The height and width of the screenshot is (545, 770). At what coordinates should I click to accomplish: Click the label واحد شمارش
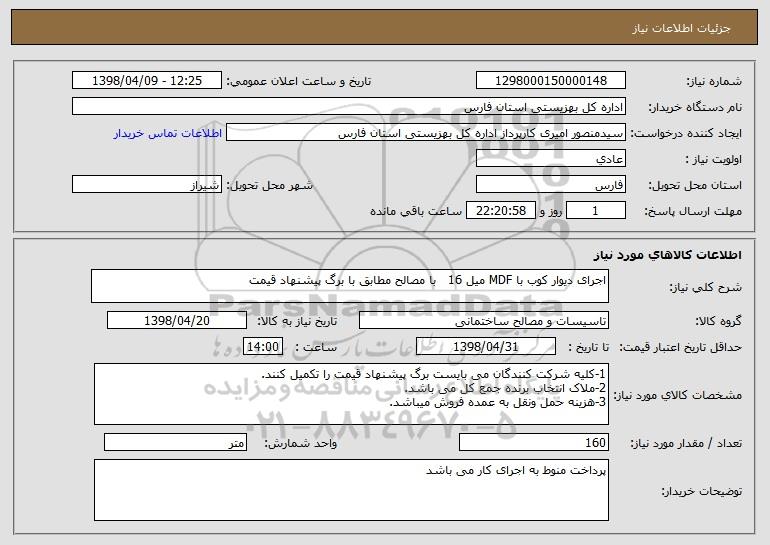301,443
